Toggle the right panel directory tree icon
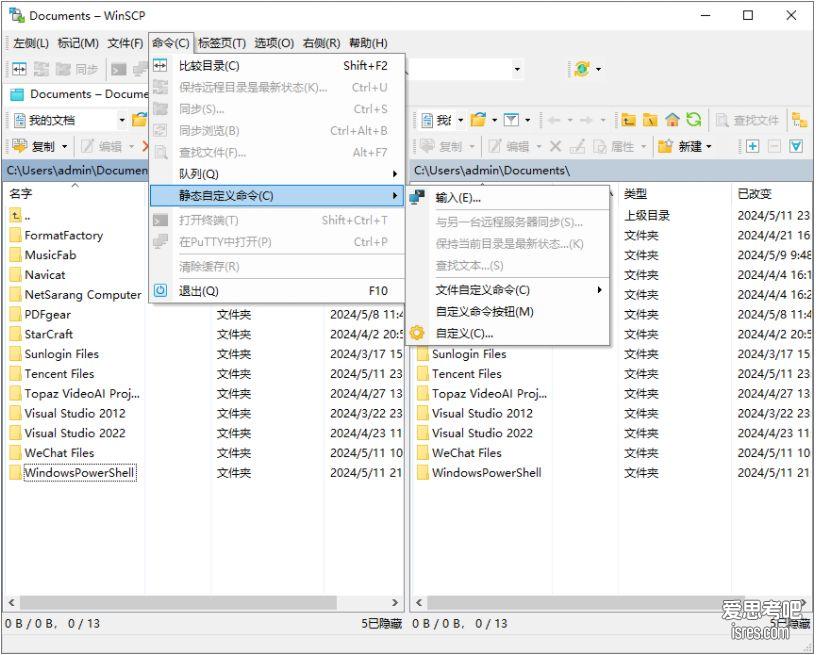Viewport: 816px width, 655px height. 799,120
